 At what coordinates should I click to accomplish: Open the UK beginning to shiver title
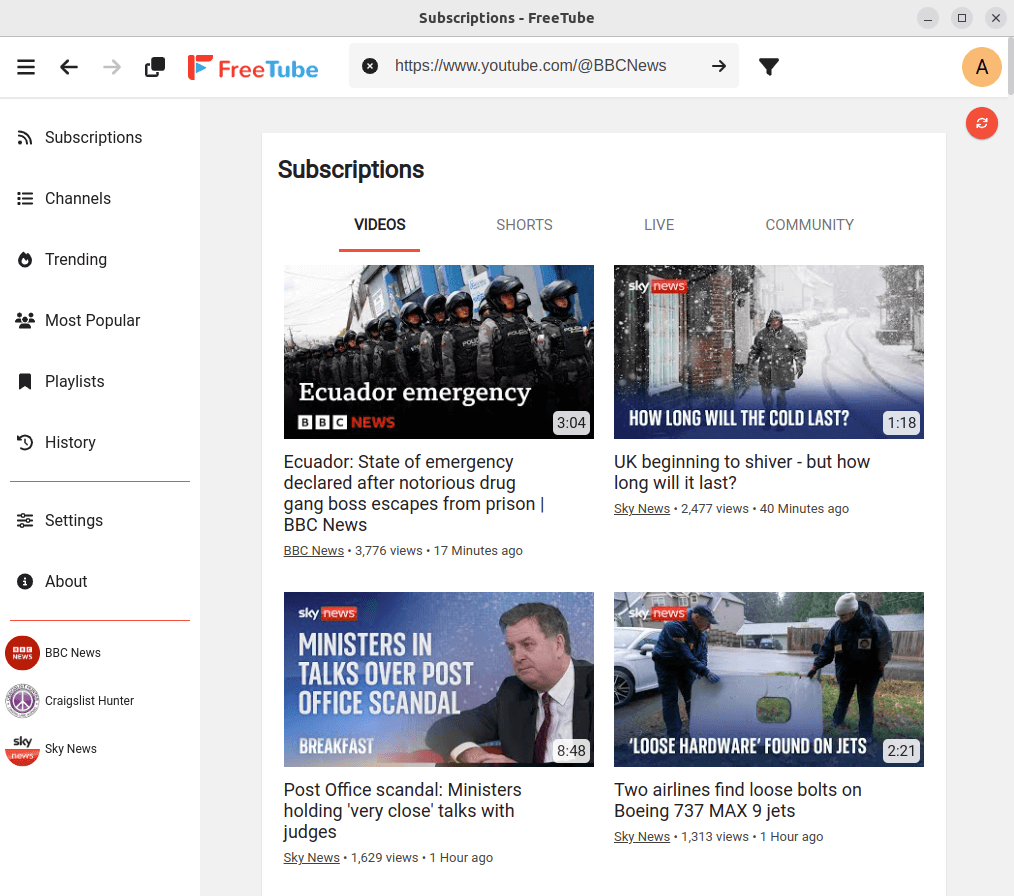pyautogui.click(x=742, y=472)
